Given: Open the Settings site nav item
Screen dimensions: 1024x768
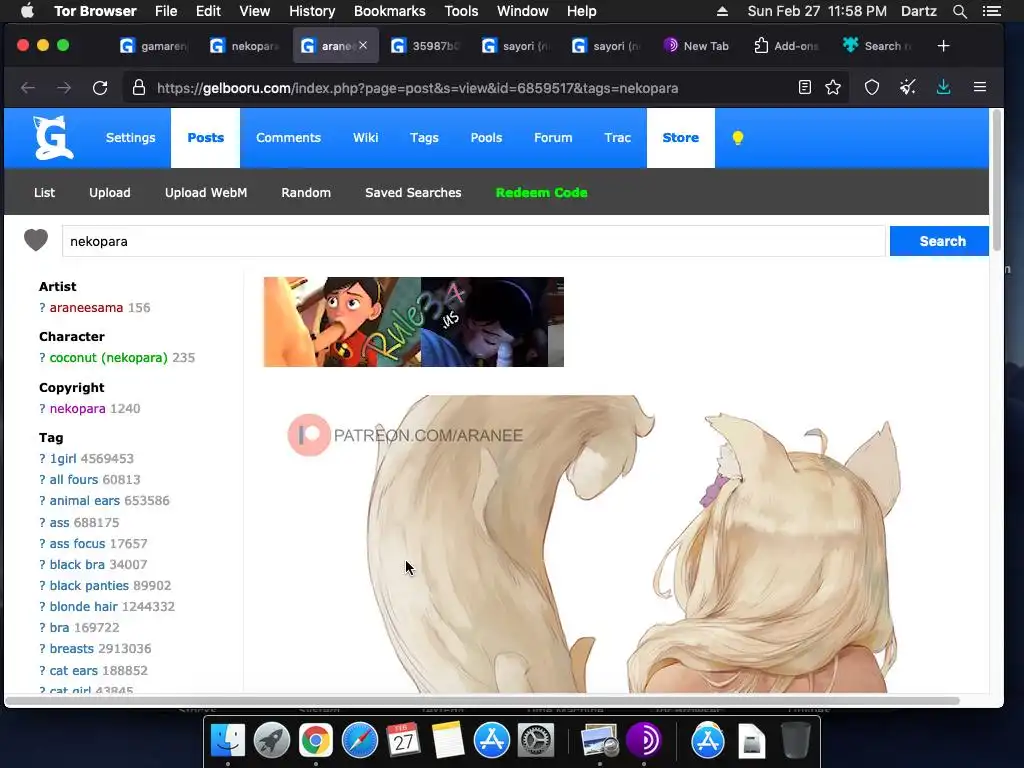Looking at the screenshot, I should [131, 138].
